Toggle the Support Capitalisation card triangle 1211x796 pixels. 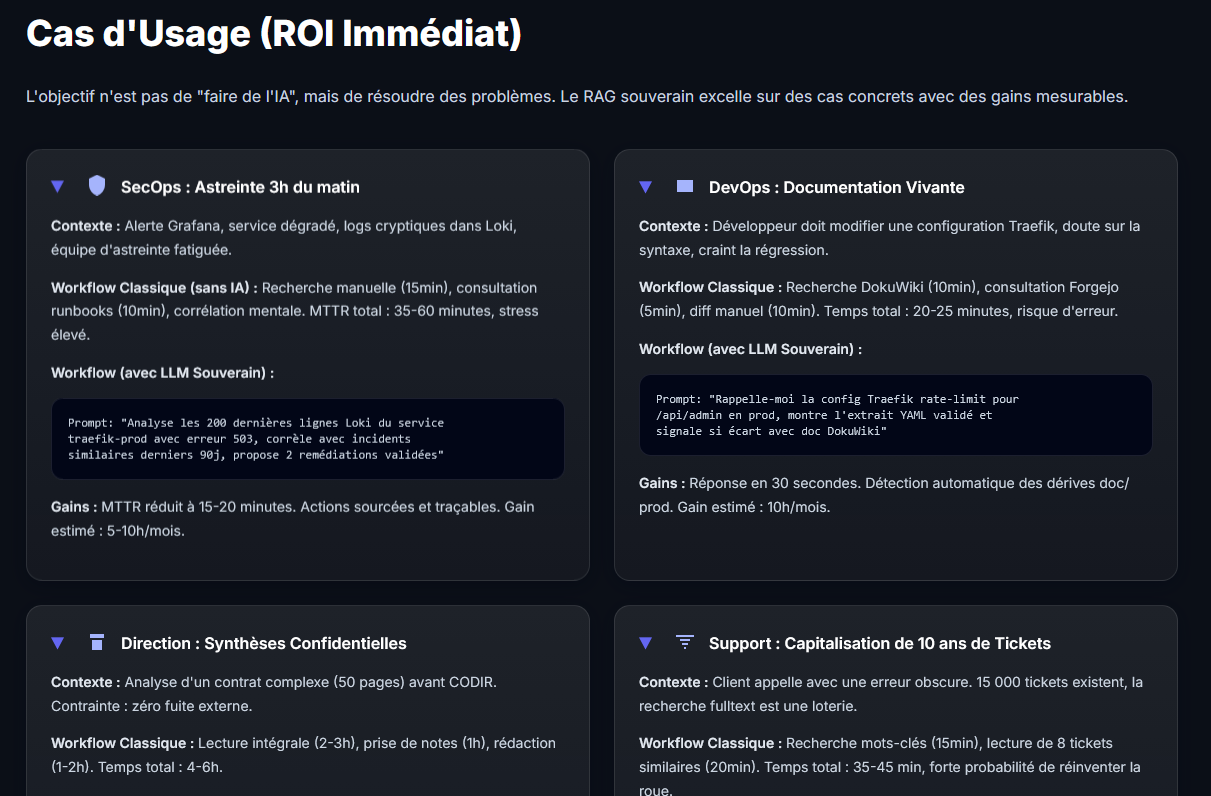click(646, 643)
